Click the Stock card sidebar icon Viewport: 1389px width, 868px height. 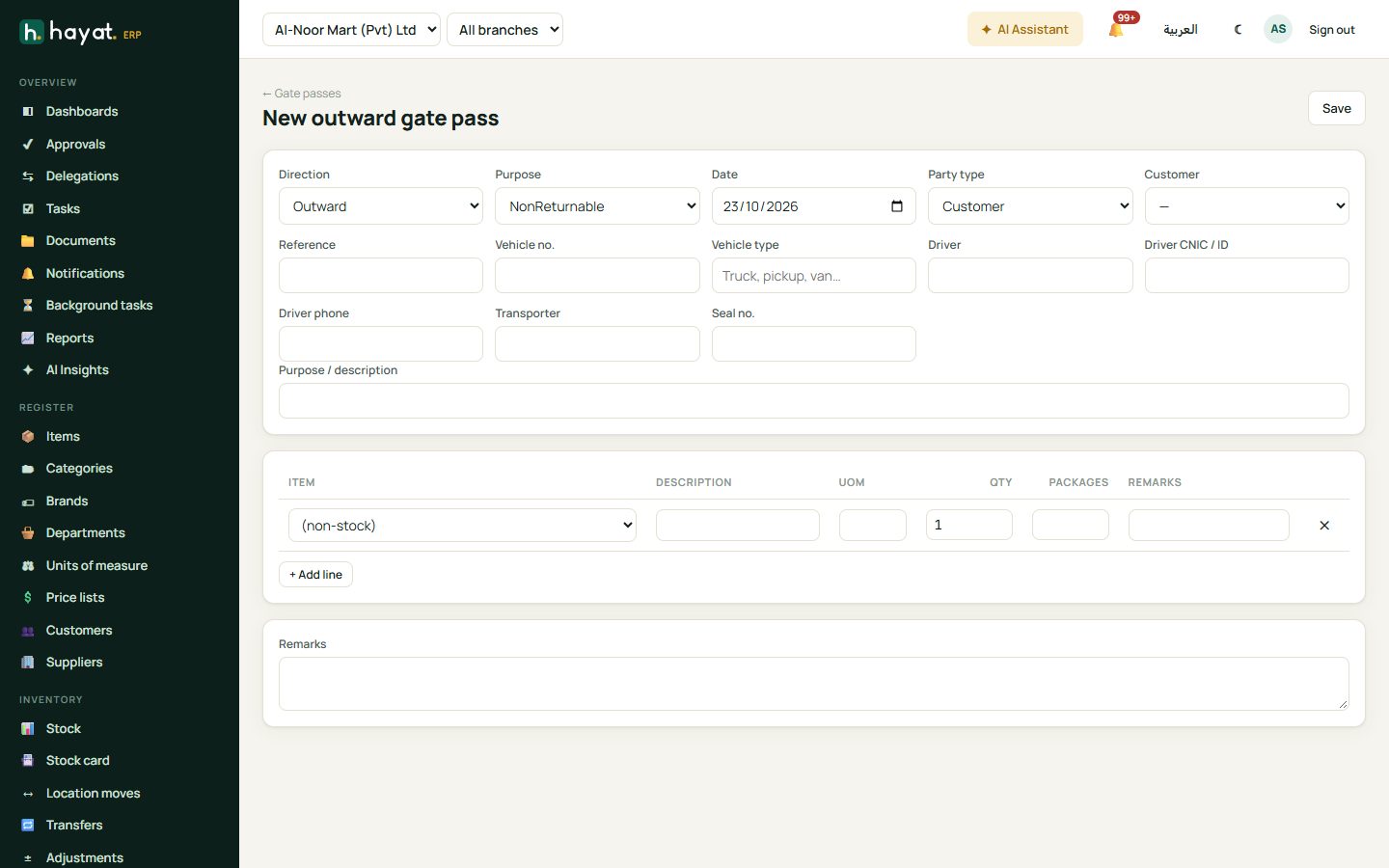pyautogui.click(x=28, y=761)
